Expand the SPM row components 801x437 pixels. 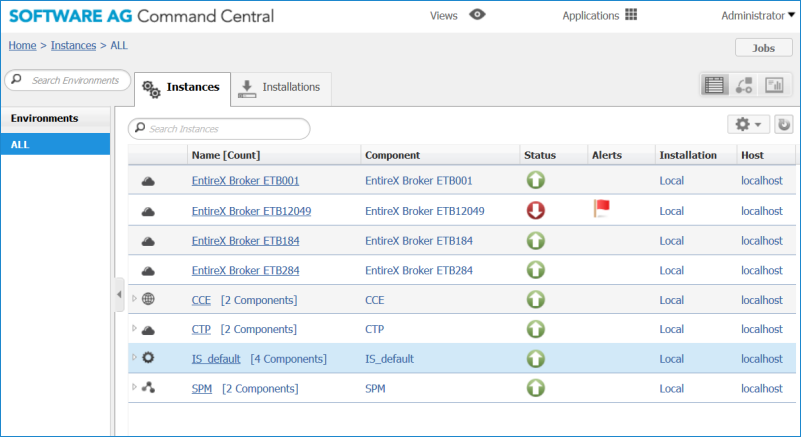[134, 387]
